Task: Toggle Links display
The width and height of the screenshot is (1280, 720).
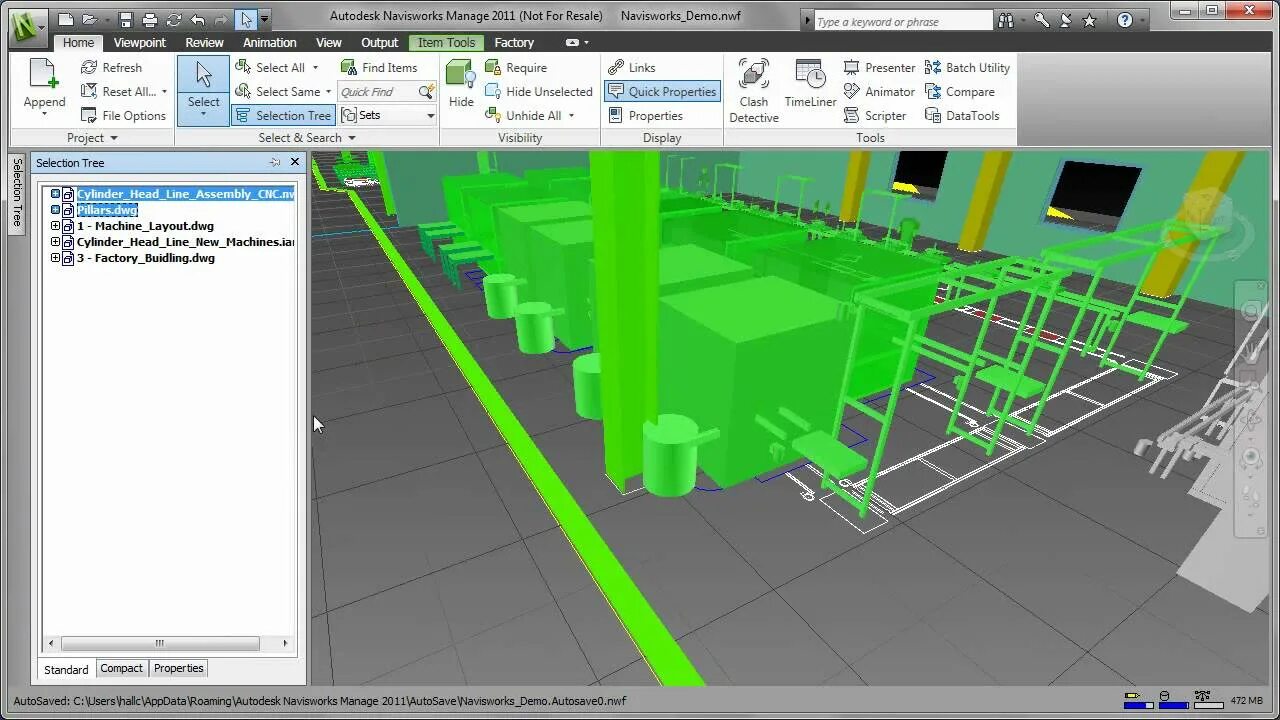Action: click(x=632, y=67)
